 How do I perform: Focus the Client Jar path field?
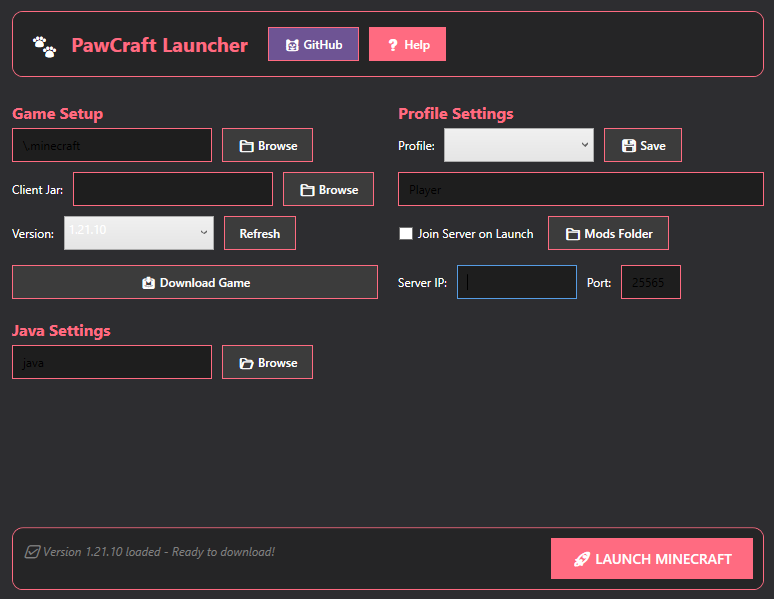(x=173, y=189)
